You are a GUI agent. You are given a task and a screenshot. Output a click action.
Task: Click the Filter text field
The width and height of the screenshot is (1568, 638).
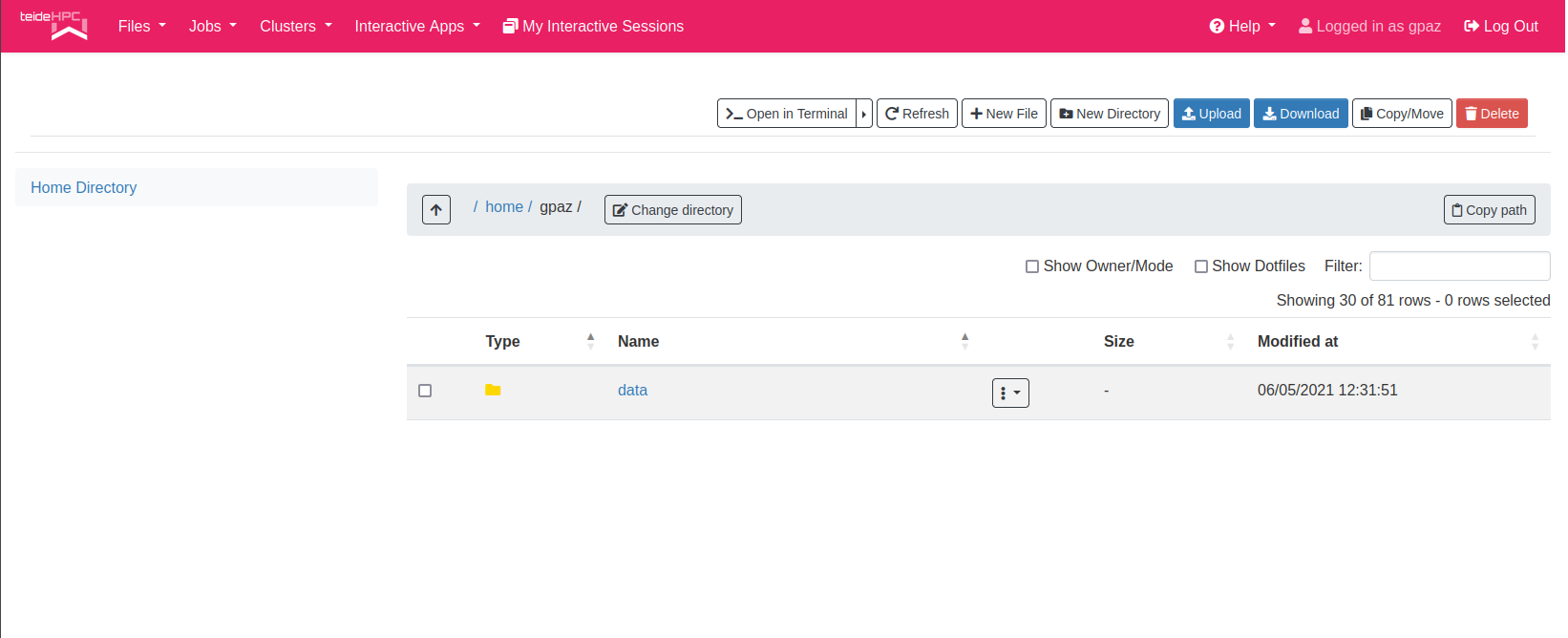(1459, 266)
